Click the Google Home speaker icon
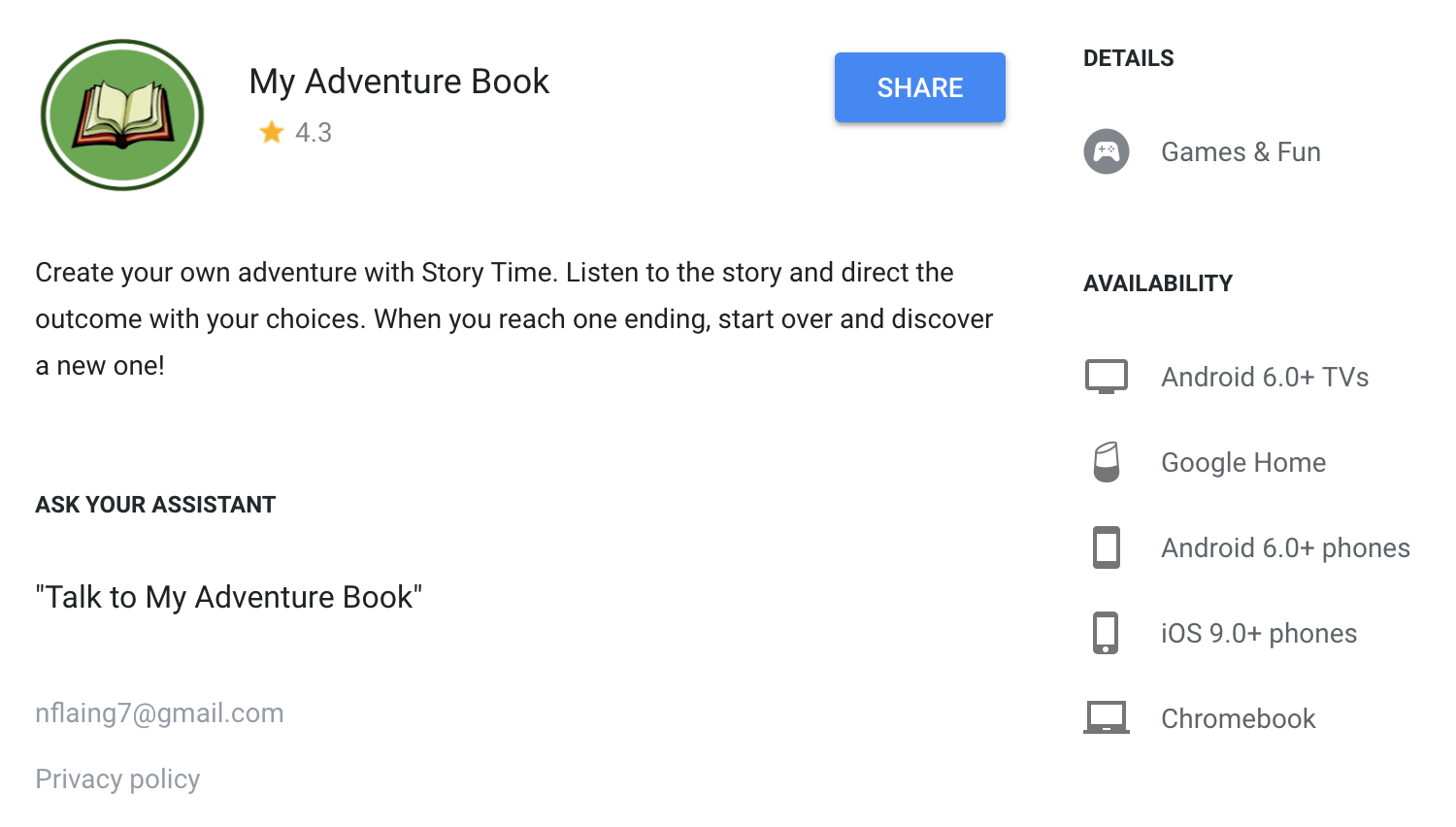 coord(1107,462)
